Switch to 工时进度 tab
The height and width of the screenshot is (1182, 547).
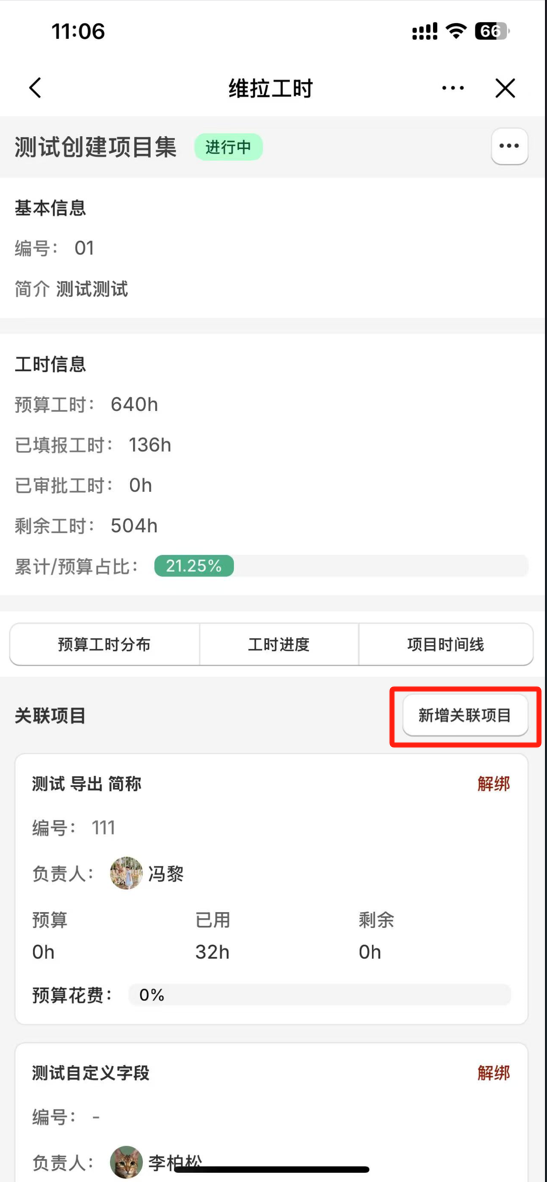[x=279, y=645]
